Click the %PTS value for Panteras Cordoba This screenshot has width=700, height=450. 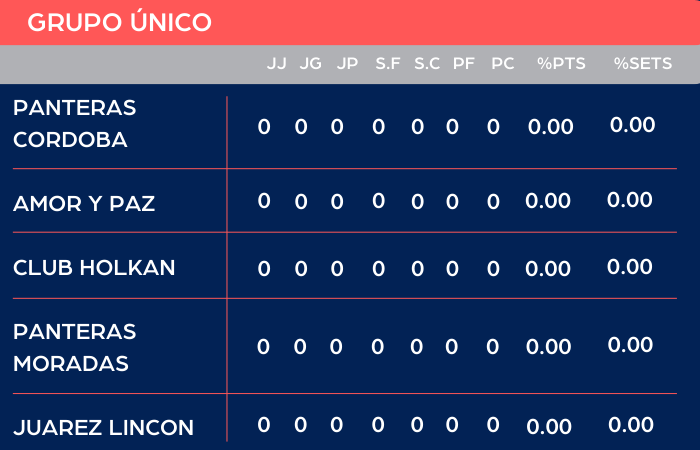(550, 128)
